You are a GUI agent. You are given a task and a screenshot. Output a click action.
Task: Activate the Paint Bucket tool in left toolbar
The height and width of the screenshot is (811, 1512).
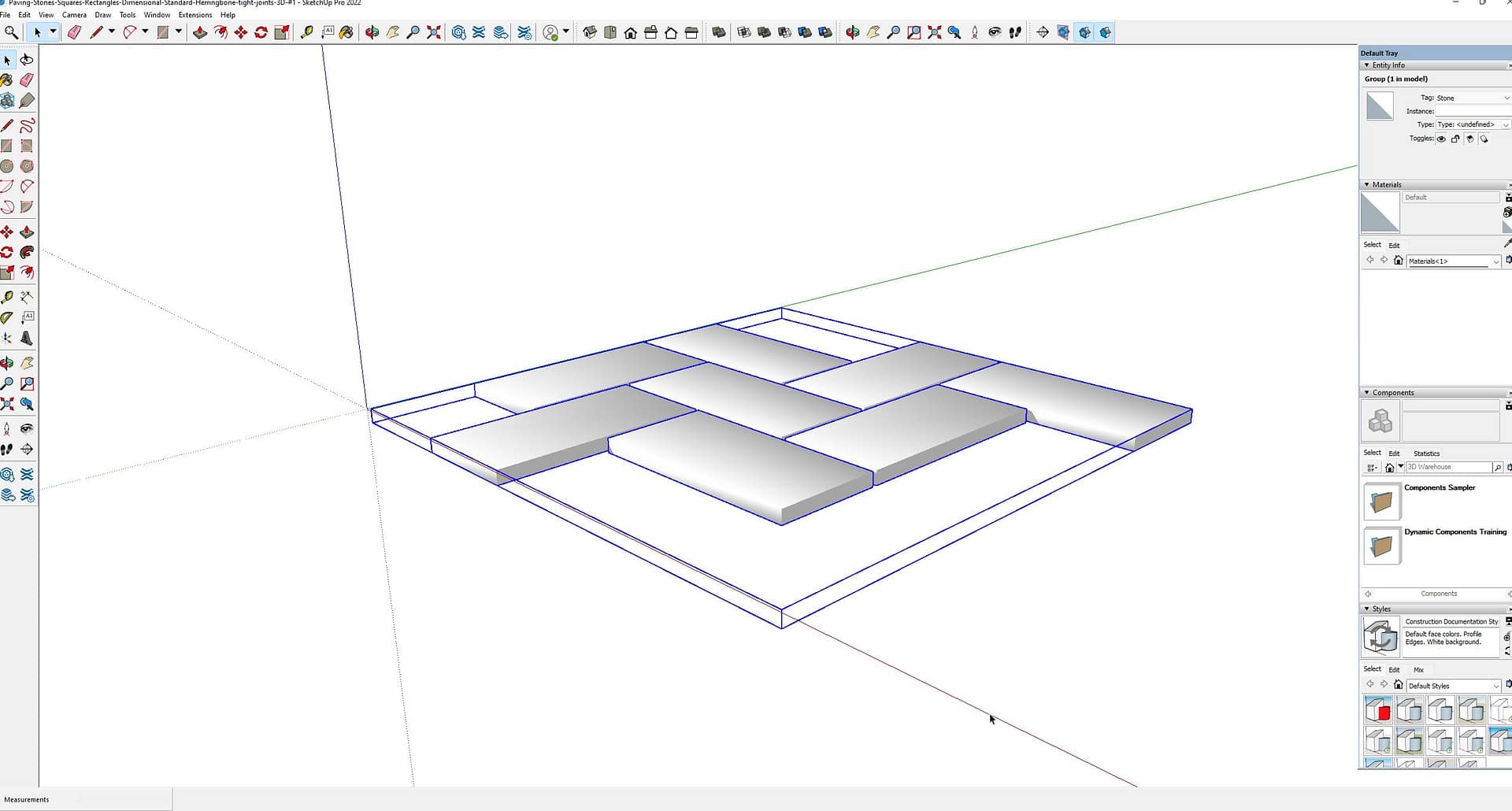(7, 80)
